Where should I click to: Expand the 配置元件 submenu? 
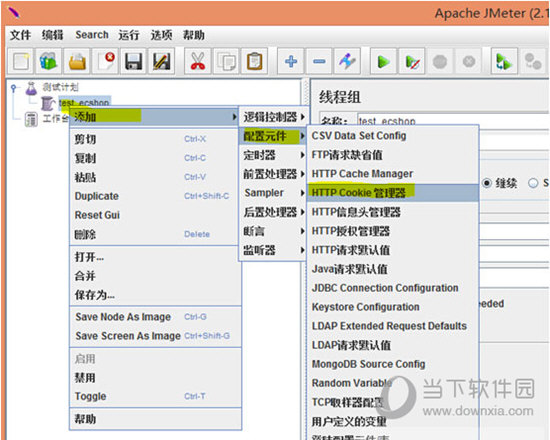(272, 136)
